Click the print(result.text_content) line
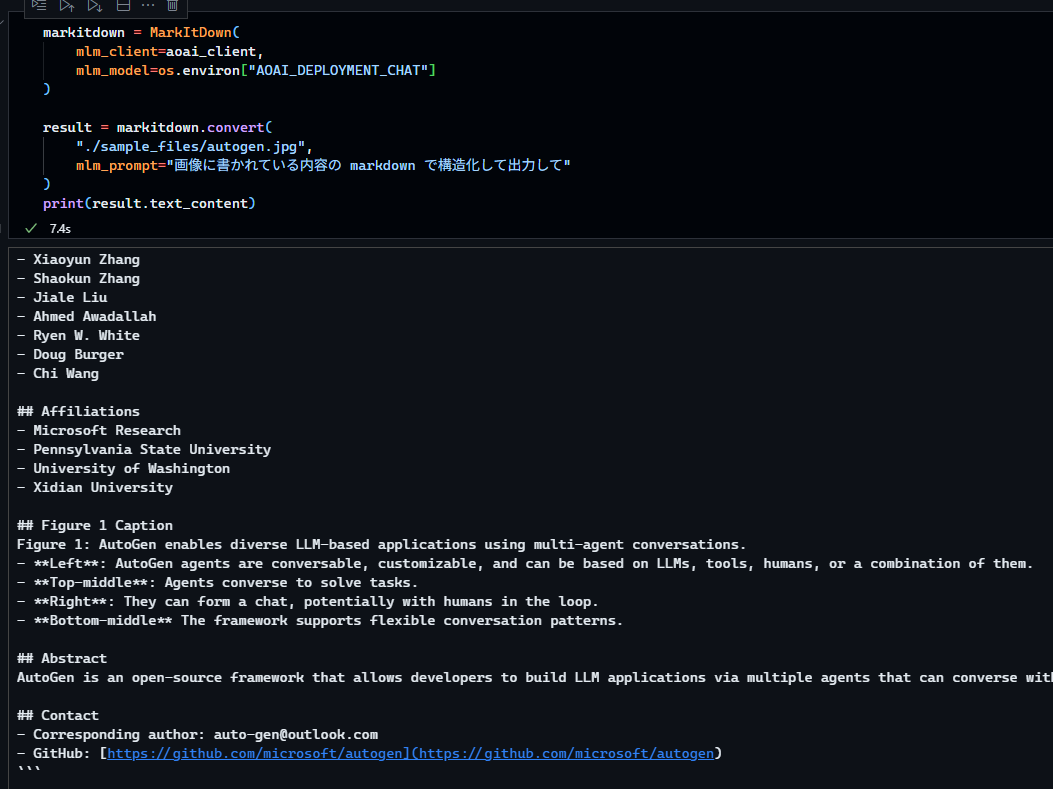1053x789 pixels. coord(149,203)
